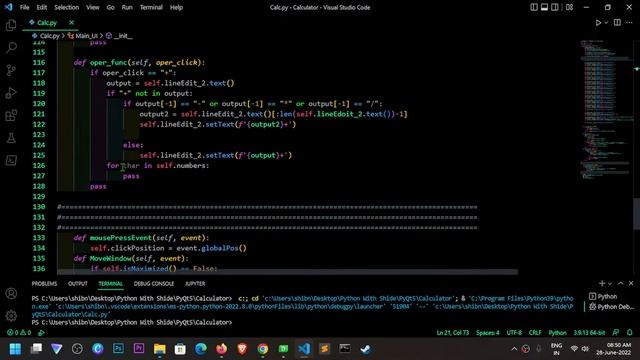Click Spaces: 4 indentation in status bar
The width and height of the screenshot is (640, 360).
[487, 333]
